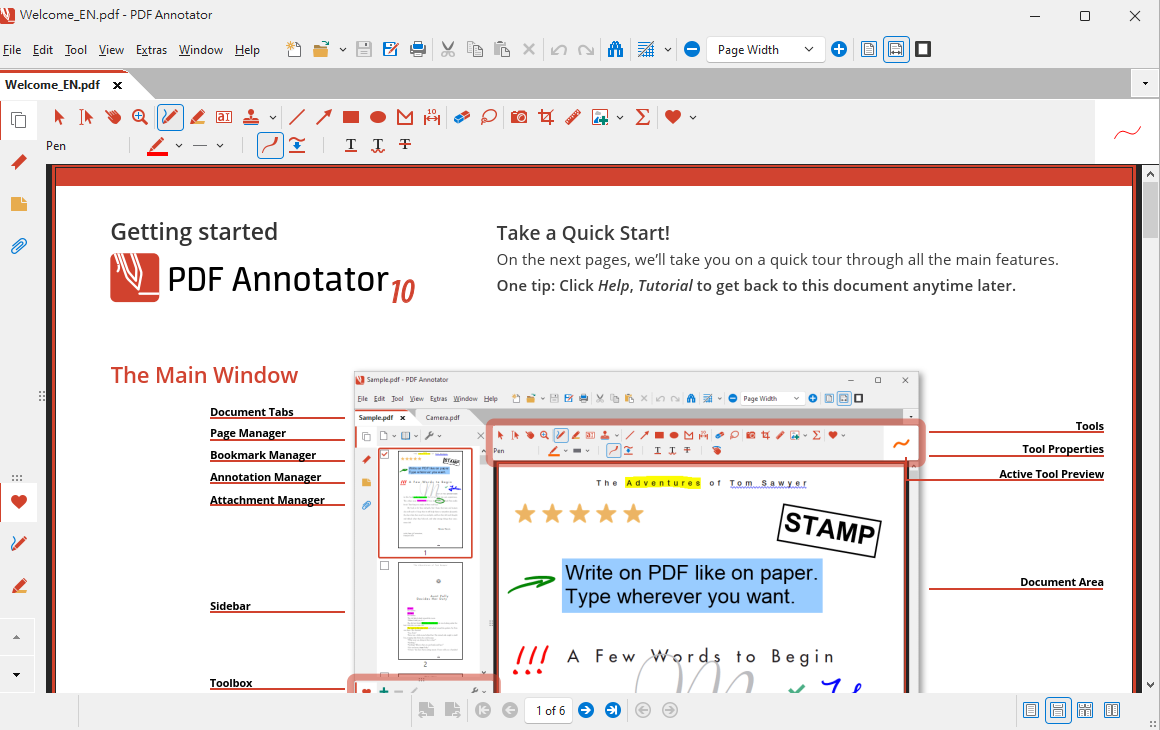Image resolution: width=1160 pixels, height=730 pixels.
Task: Toggle the Pen tool button
Action: point(169,117)
